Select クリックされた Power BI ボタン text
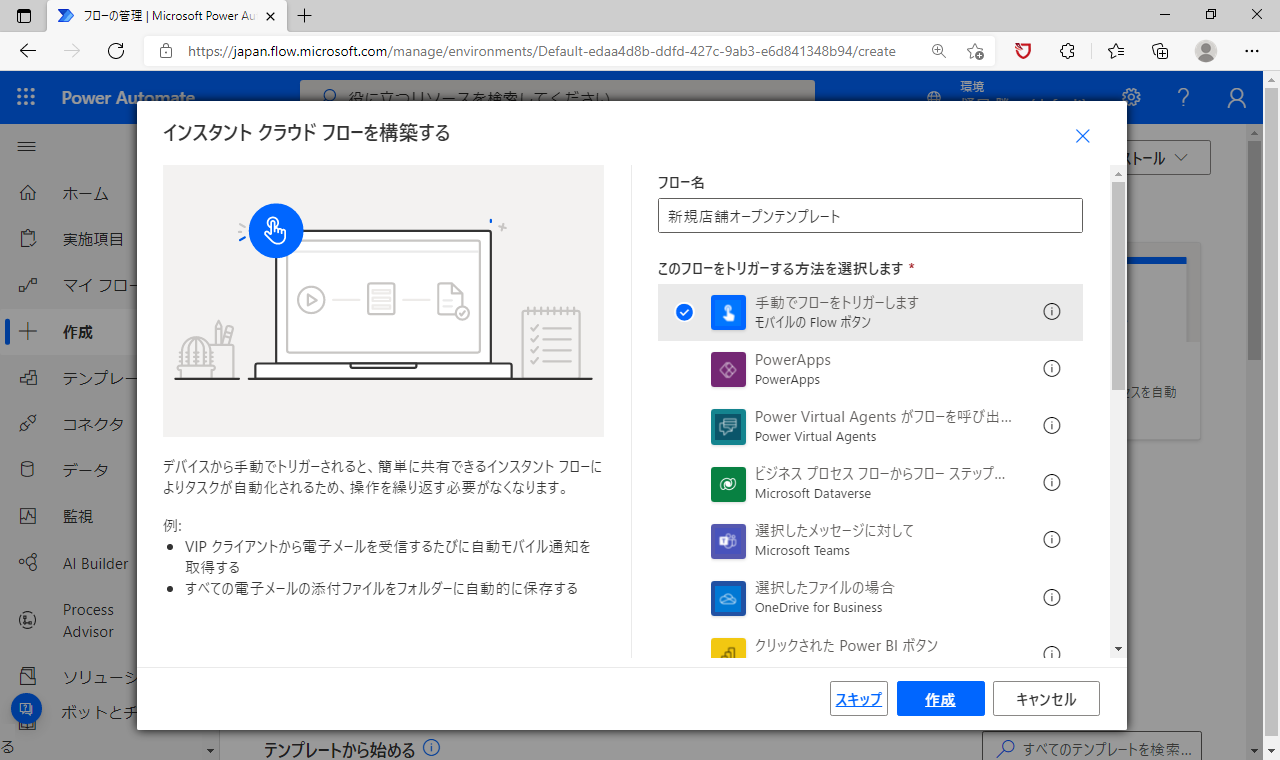Viewport: 1280px width, 760px height. (846, 645)
